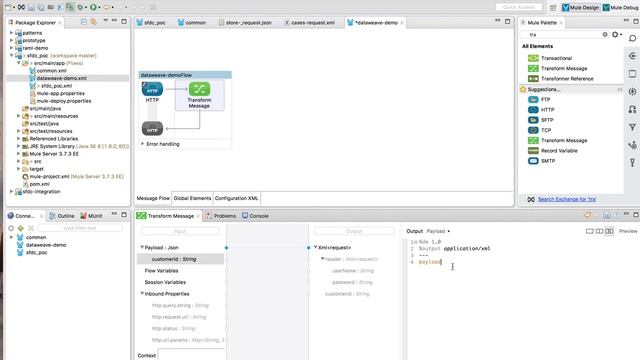Click the Quick Access search box
The width and height of the screenshot is (640, 360).
pos(519,7)
